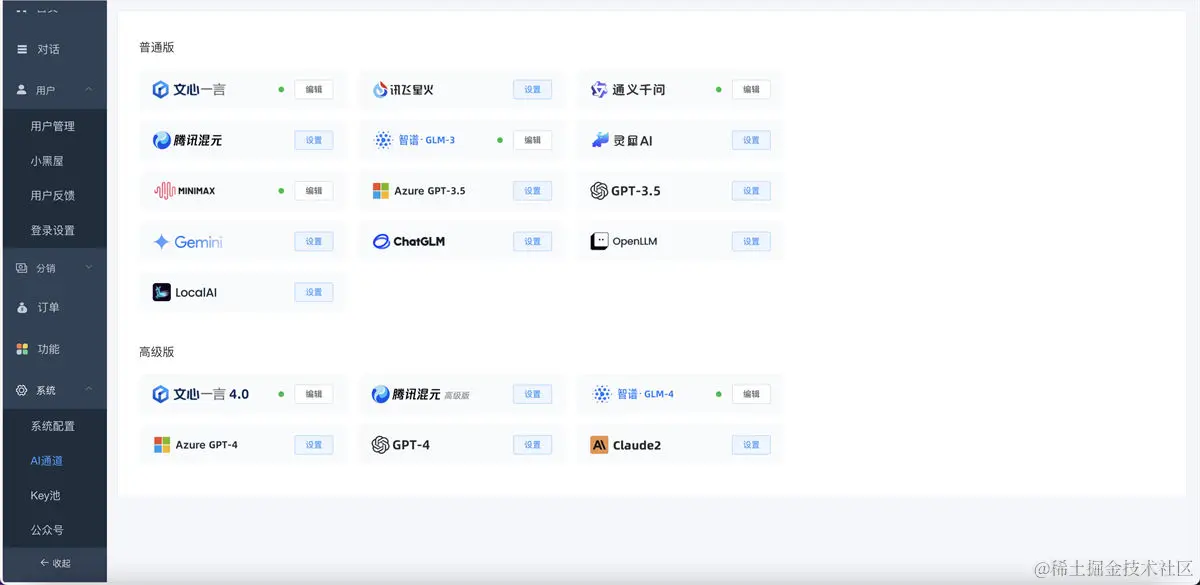Click 设置 button for 腾讯混元 高级版
1200x585 pixels.
[533, 394]
